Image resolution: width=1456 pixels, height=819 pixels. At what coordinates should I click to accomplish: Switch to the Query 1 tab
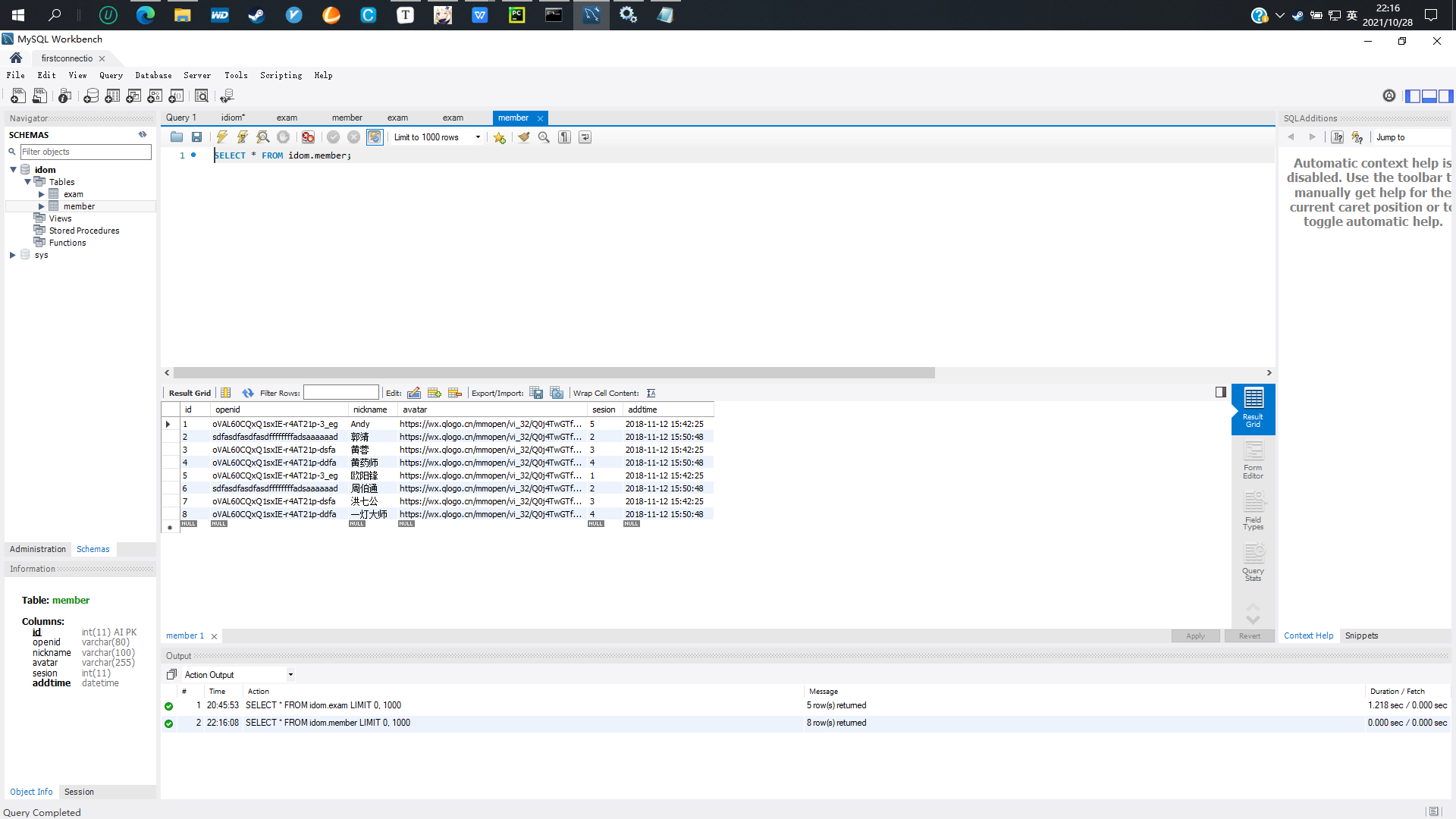point(181,118)
